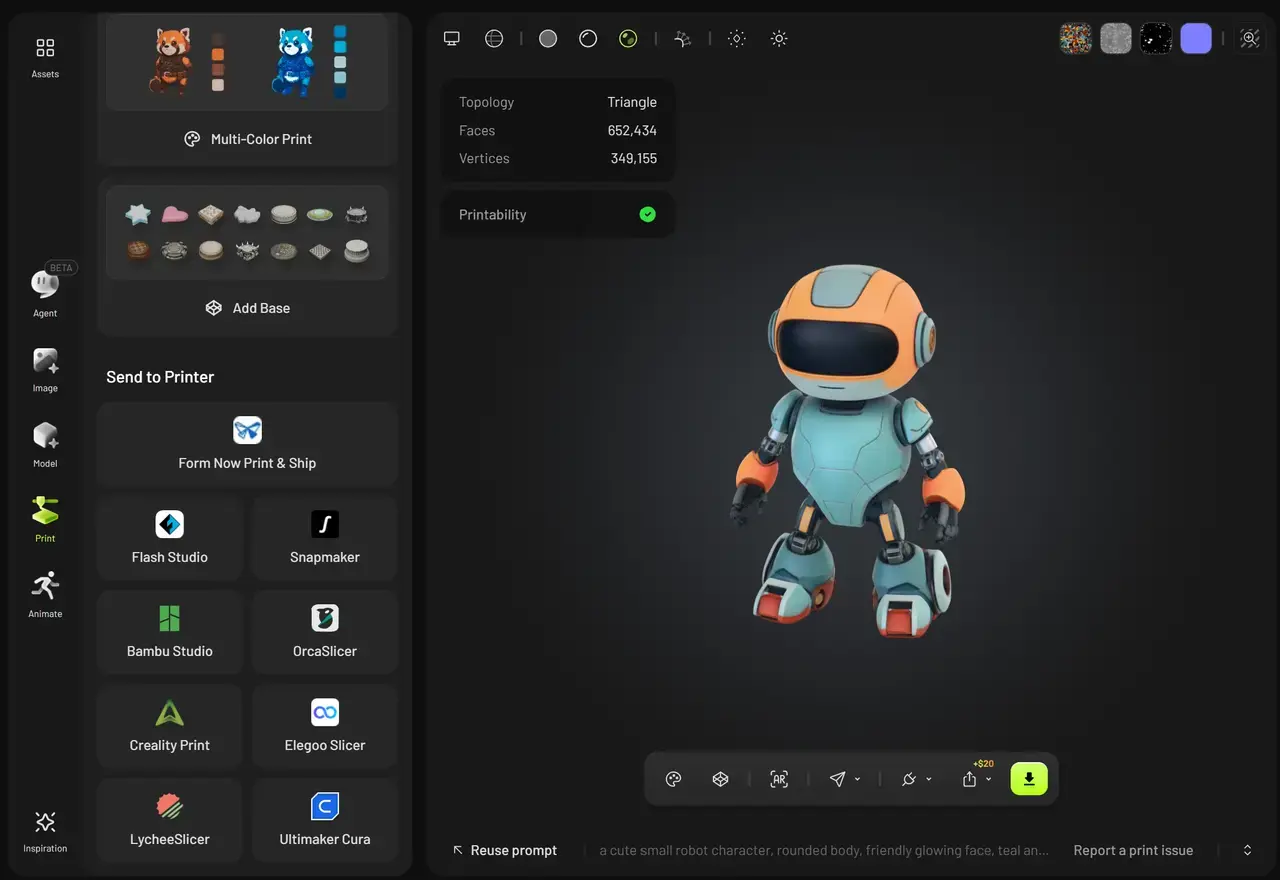Send model to Flash Studio
1280x880 pixels.
tap(170, 538)
